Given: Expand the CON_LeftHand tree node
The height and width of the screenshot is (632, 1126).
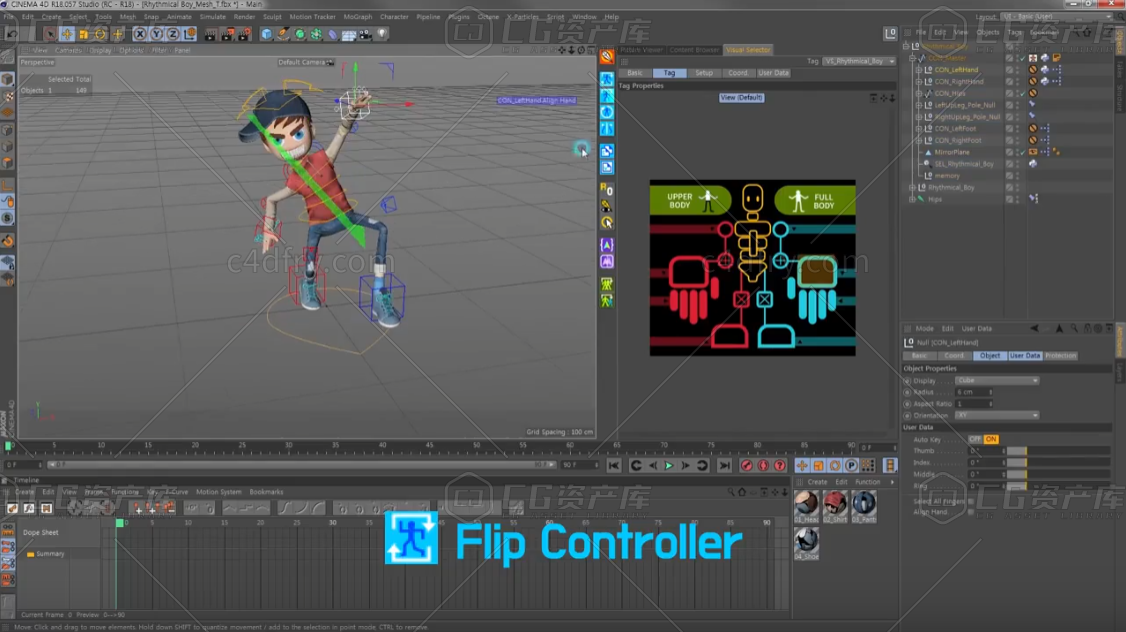Looking at the screenshot, I should click(918, 70).
